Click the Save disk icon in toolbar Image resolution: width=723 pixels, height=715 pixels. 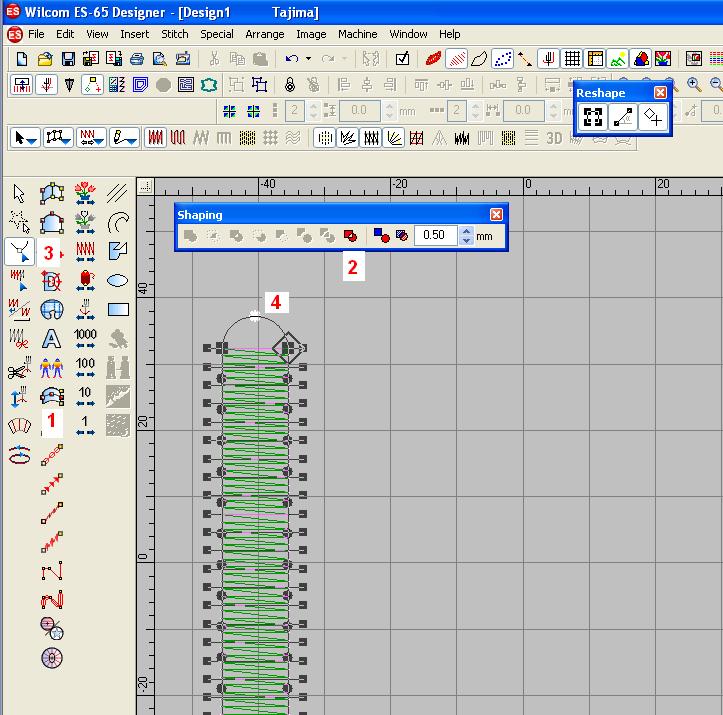pyautogui.click(x=68, y=60)
